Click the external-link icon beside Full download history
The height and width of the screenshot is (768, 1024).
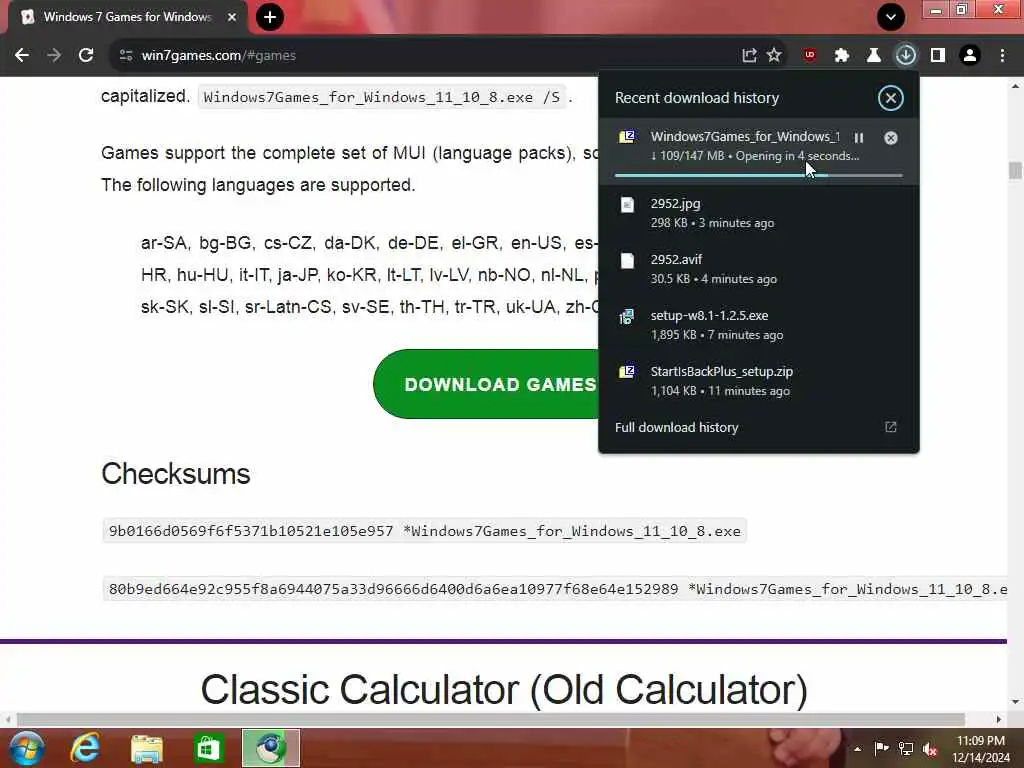(891, 427)
